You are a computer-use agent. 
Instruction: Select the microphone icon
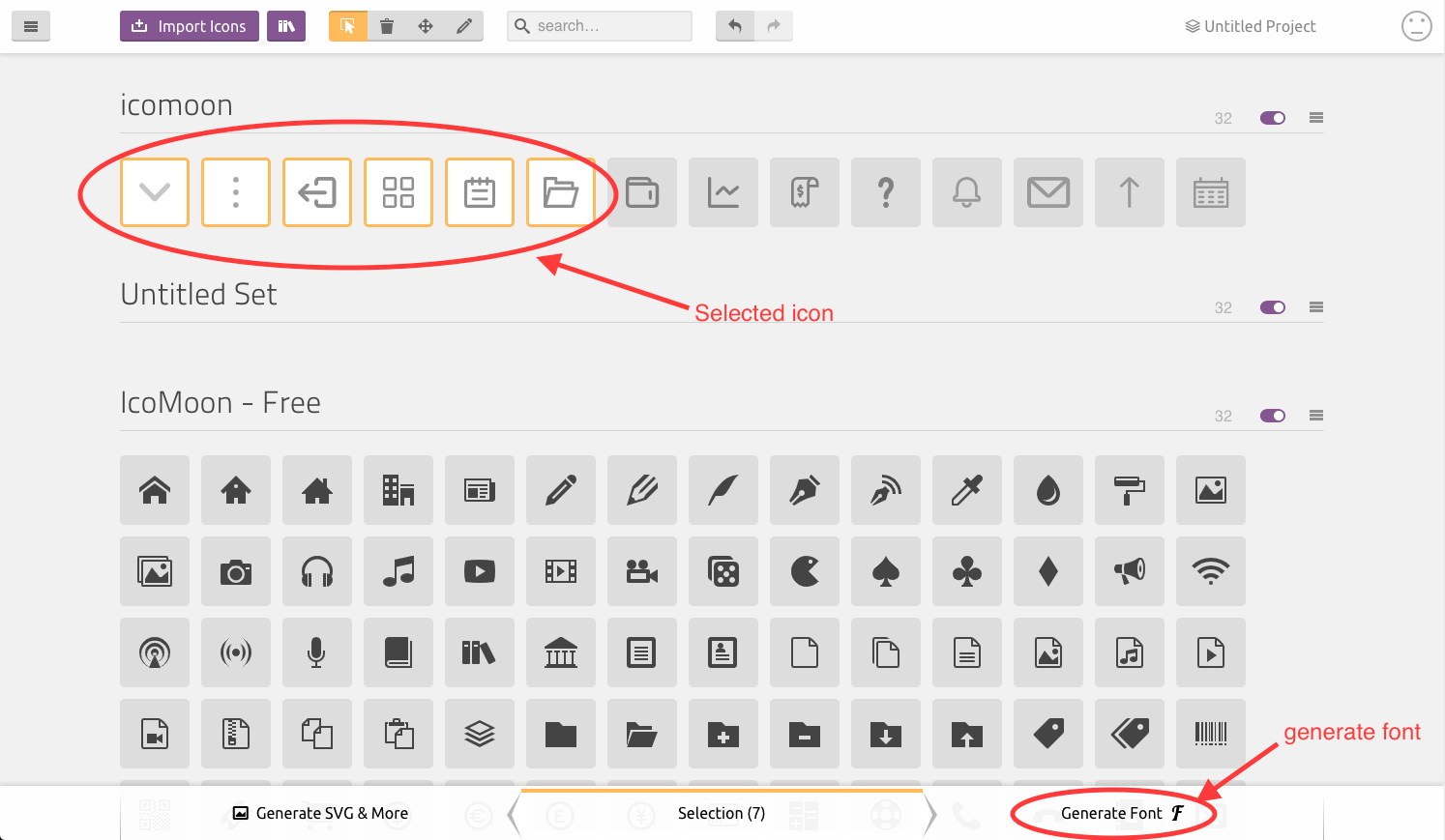click(317, 652)
